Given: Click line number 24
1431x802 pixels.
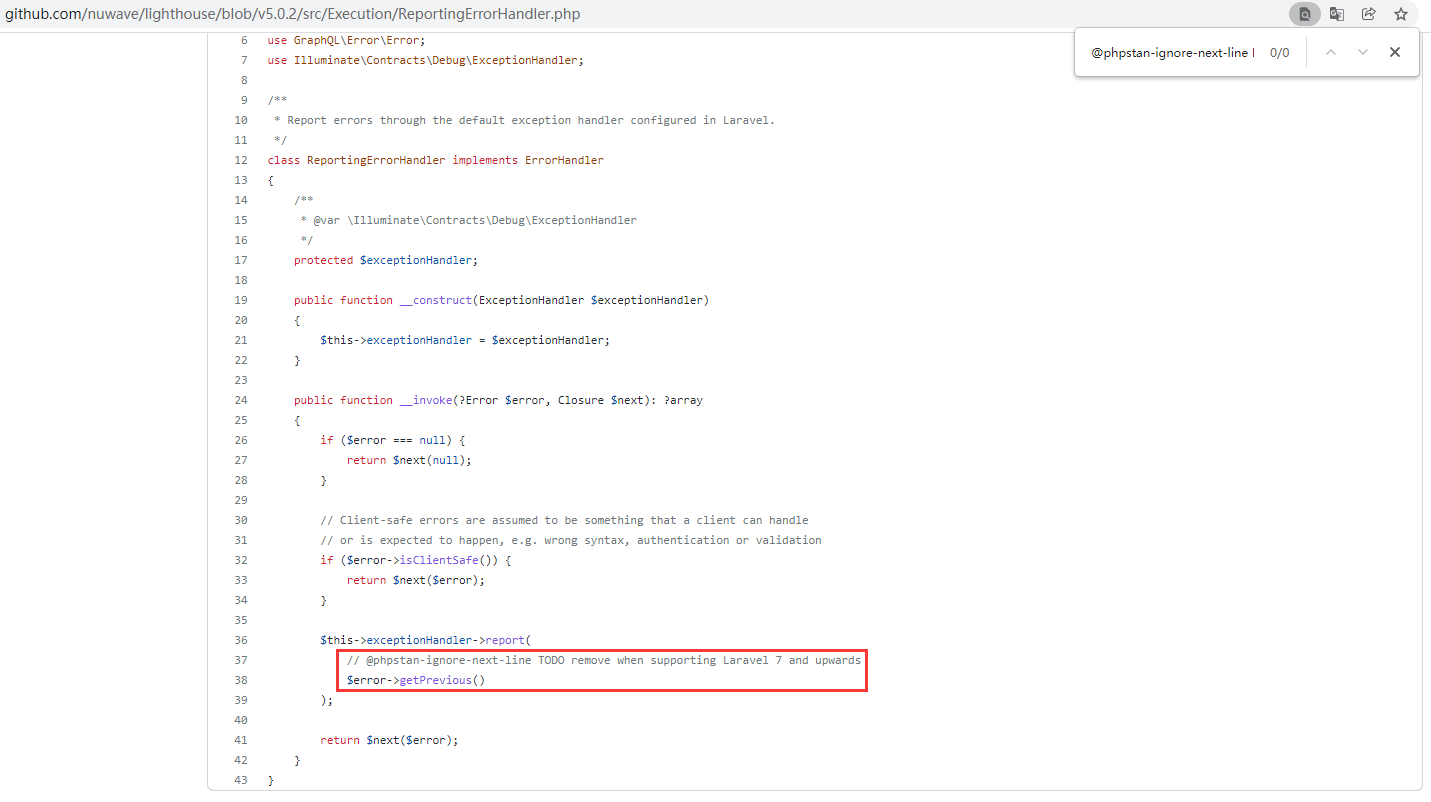Looking at the screenshot, I should coord(240,400).
